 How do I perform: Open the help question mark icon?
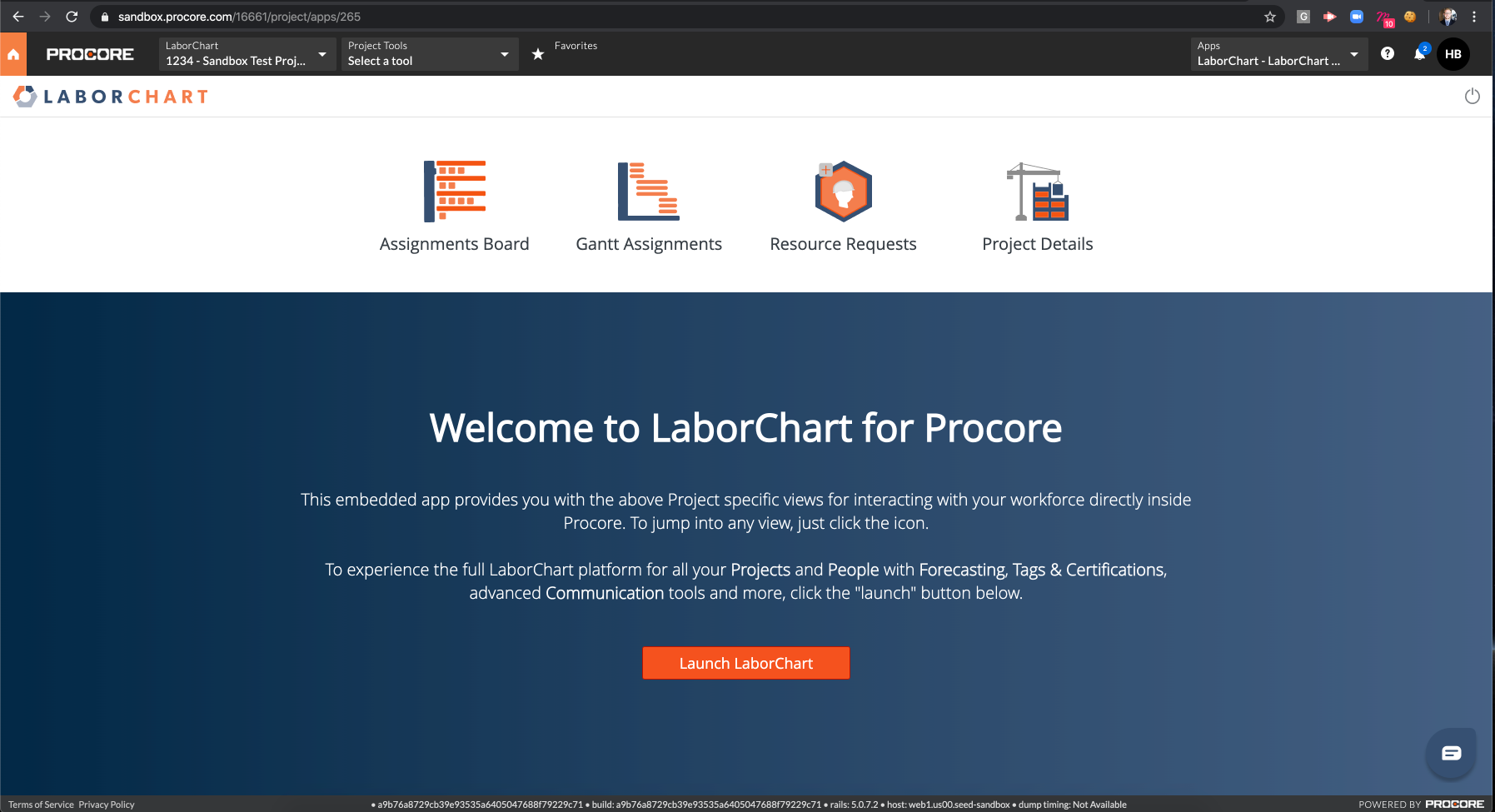point(1388,53)
